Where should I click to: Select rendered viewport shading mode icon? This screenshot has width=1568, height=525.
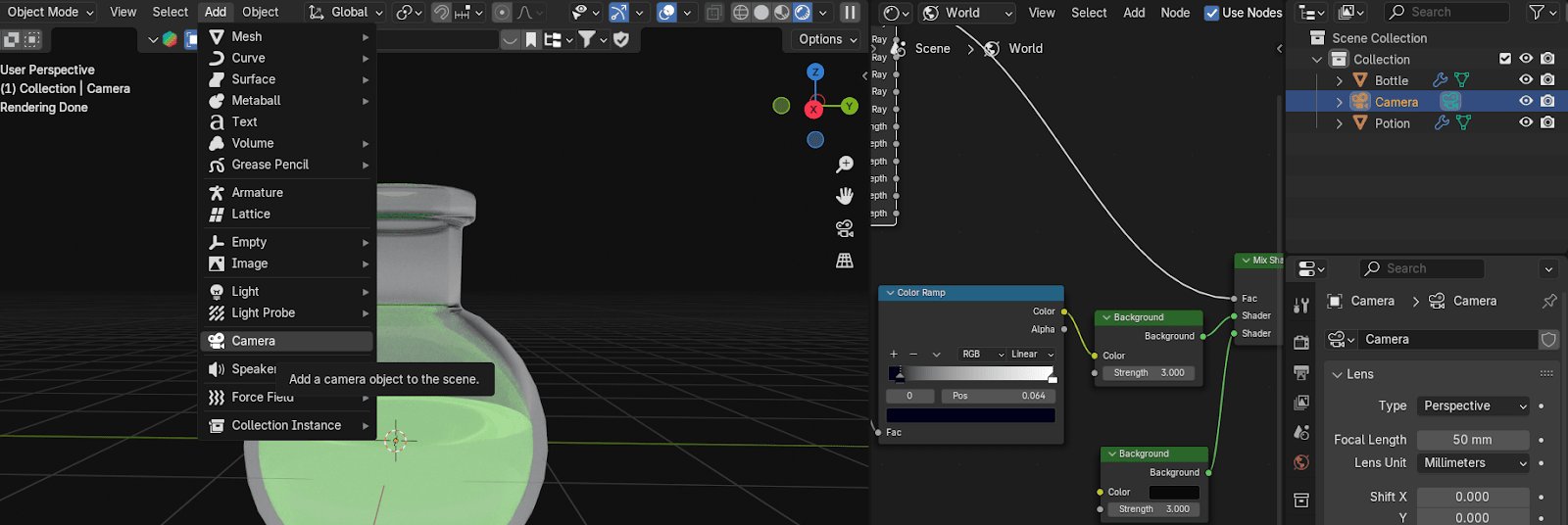802,13
